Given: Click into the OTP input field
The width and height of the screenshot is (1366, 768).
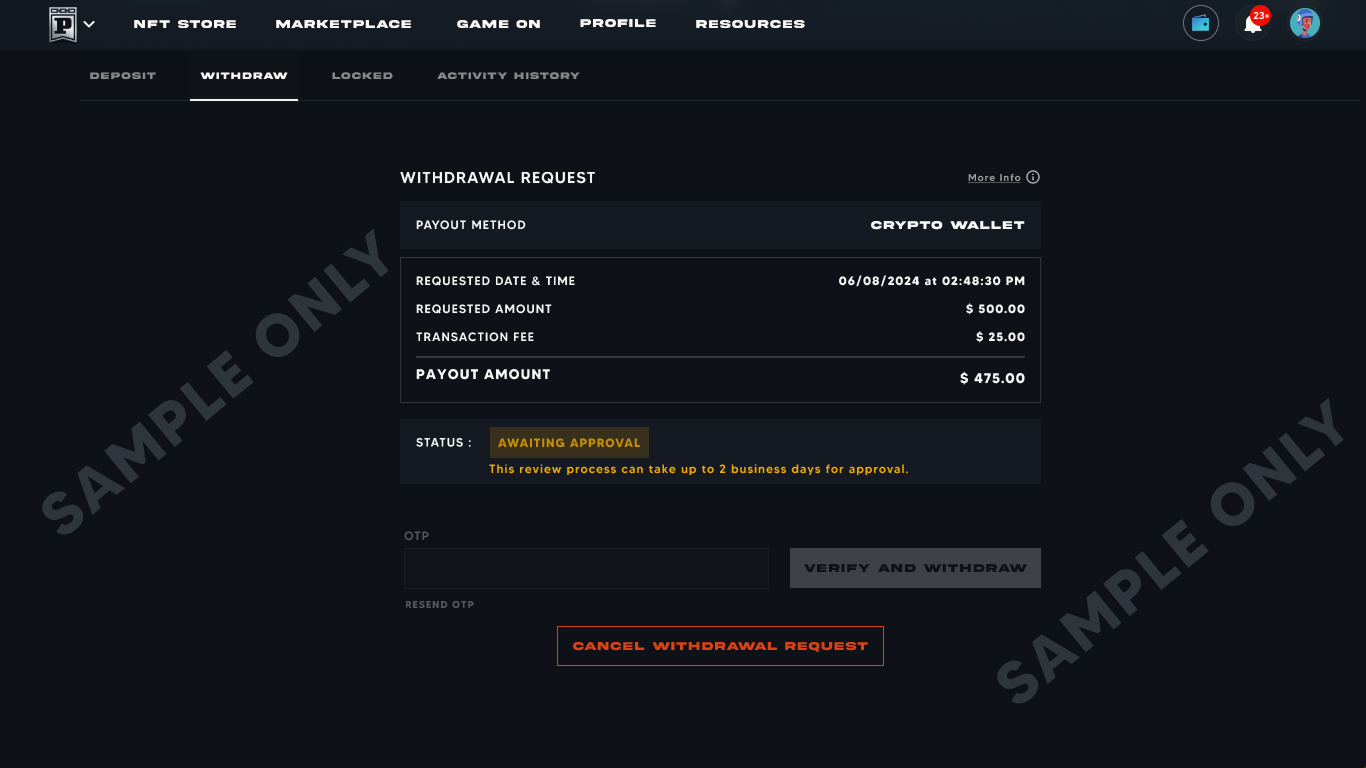Looking at the screenshot, I should [586, 568].
